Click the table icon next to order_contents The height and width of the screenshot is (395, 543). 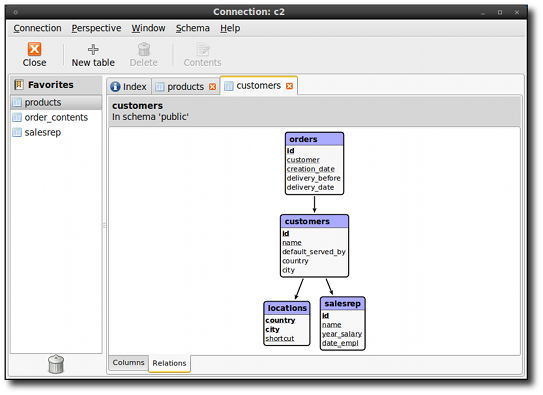pyautogui.click(x=17, y=117)
